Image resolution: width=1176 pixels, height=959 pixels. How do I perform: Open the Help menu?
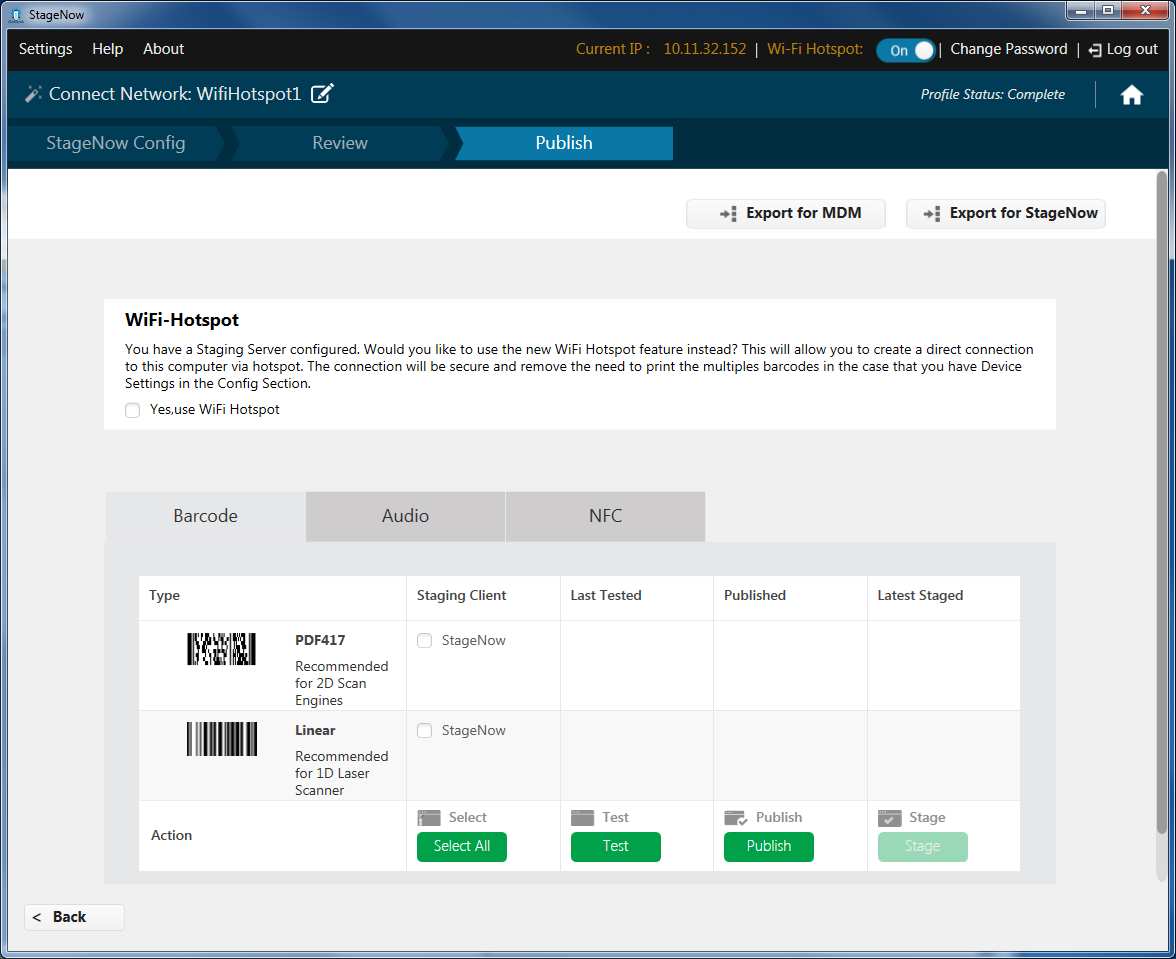click(107, 49)
